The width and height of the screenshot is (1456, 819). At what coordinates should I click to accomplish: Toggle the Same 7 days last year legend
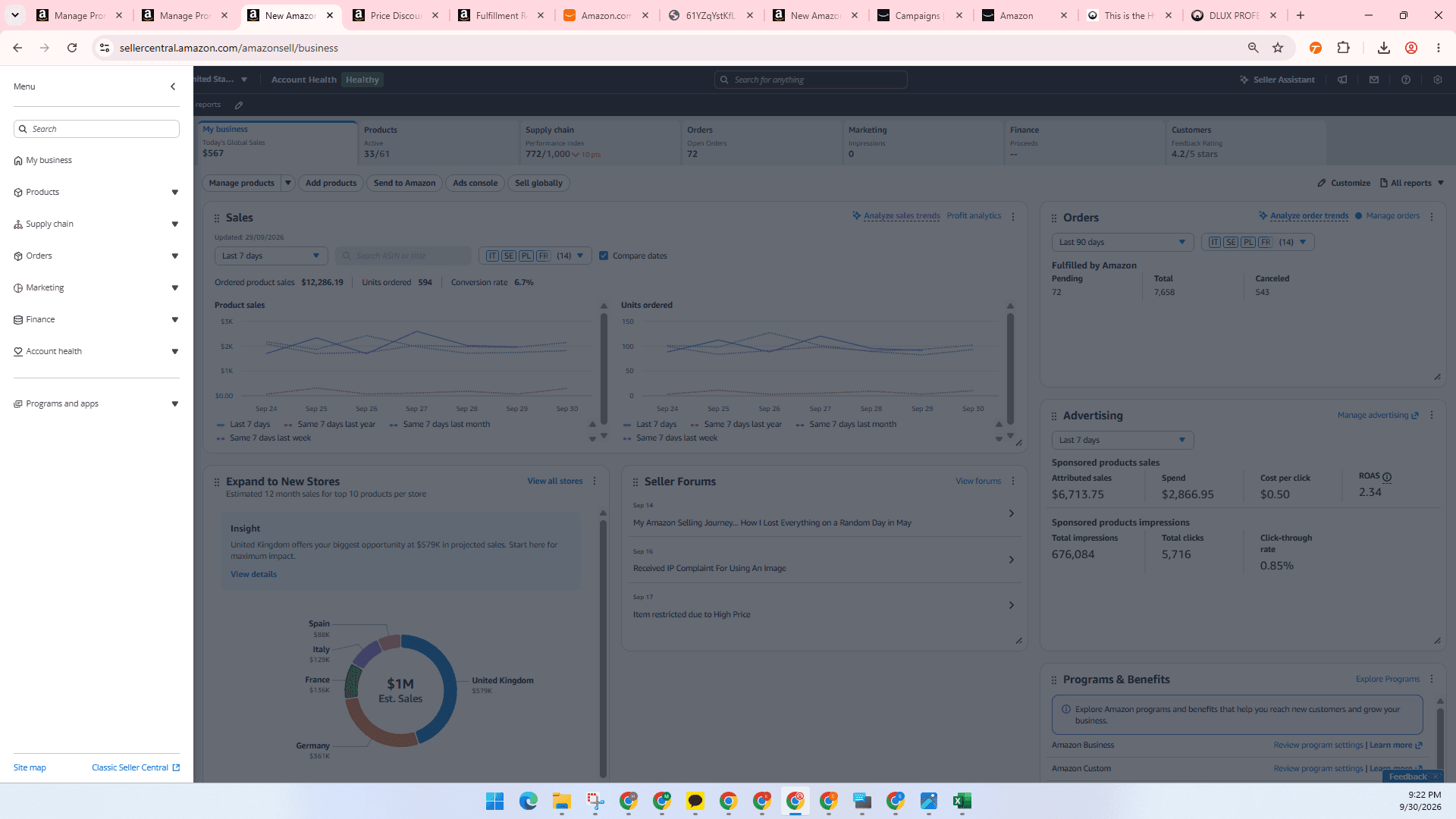point(330,425)
